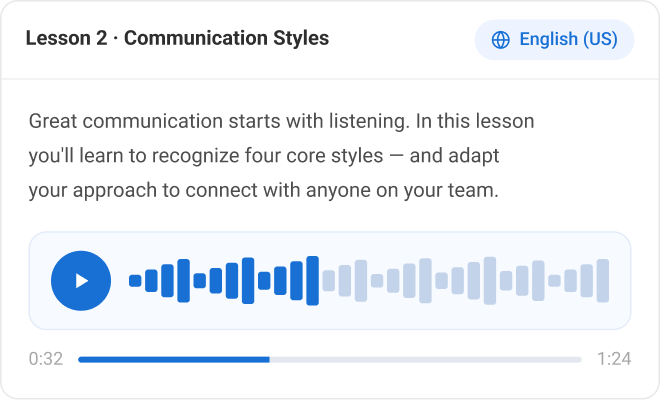660x400 pixels.
Task: Click the total duration 1:24
Action: click(614, 359)
